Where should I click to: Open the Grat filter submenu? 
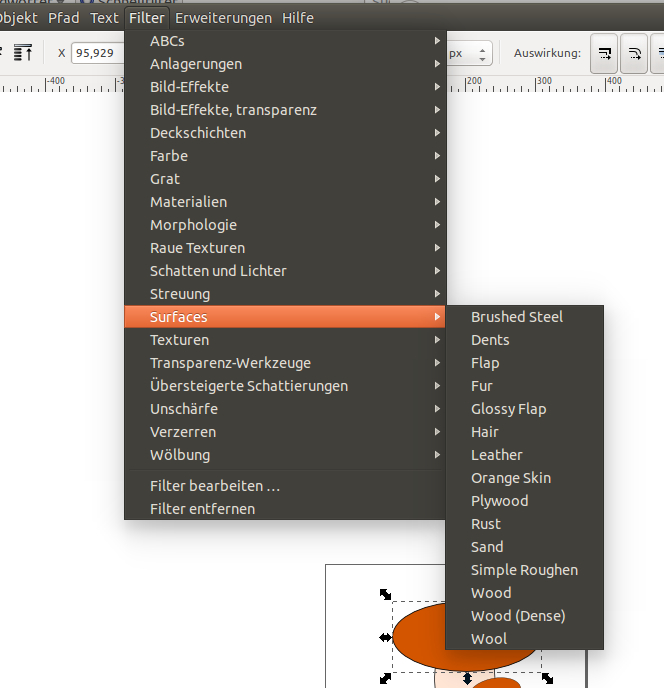tap(285, 179)
